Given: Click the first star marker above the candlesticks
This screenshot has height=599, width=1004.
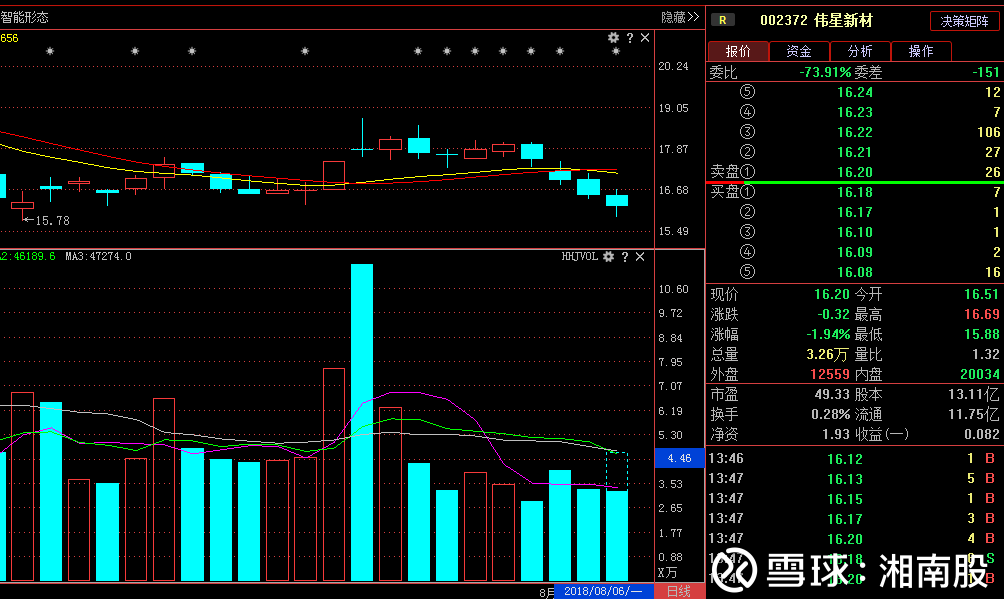Looking at the screenshot, I should [x=50, y=51].
